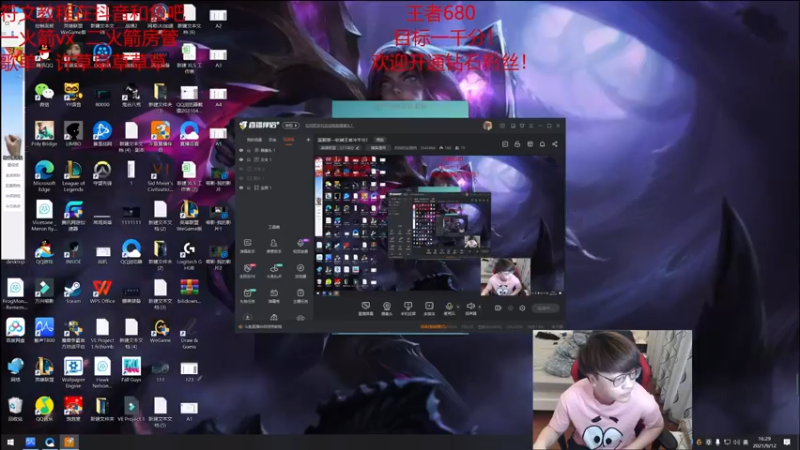Select the orange highlighted scene tab
This screenshot has width=800, height=450.
289,140
